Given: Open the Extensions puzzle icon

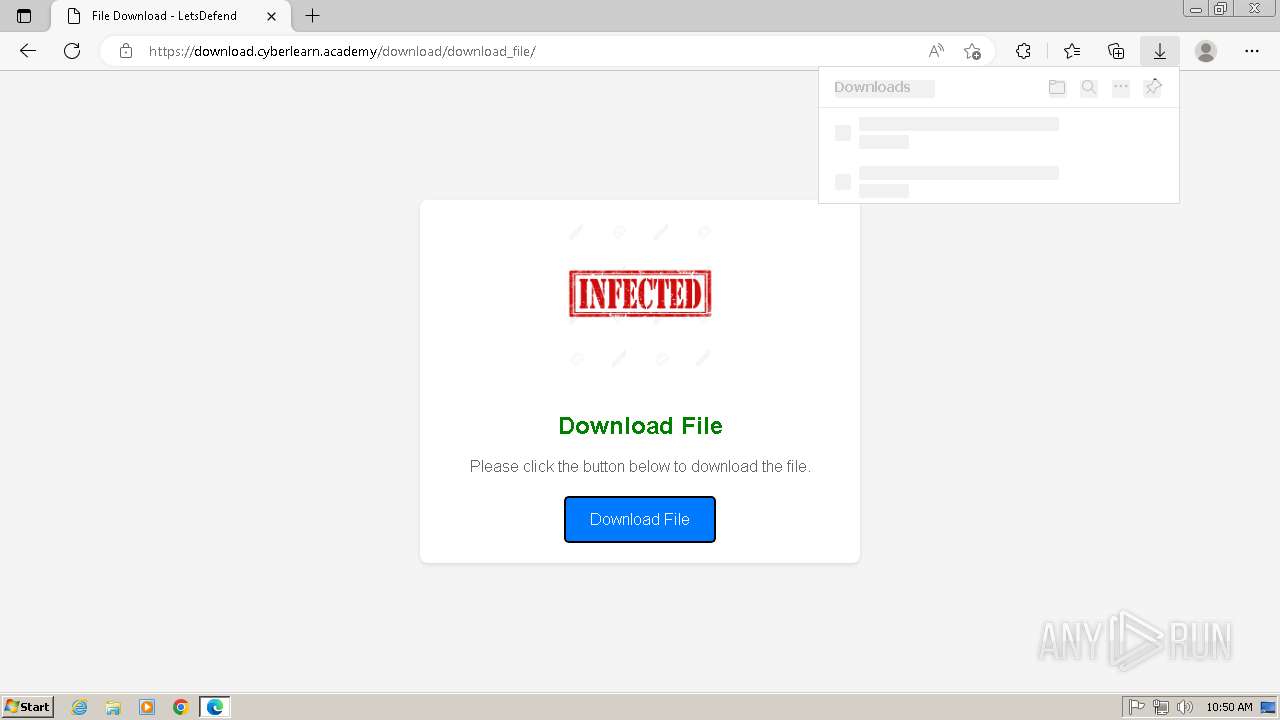Looking at the screenshot, I should pos(1023,51).
